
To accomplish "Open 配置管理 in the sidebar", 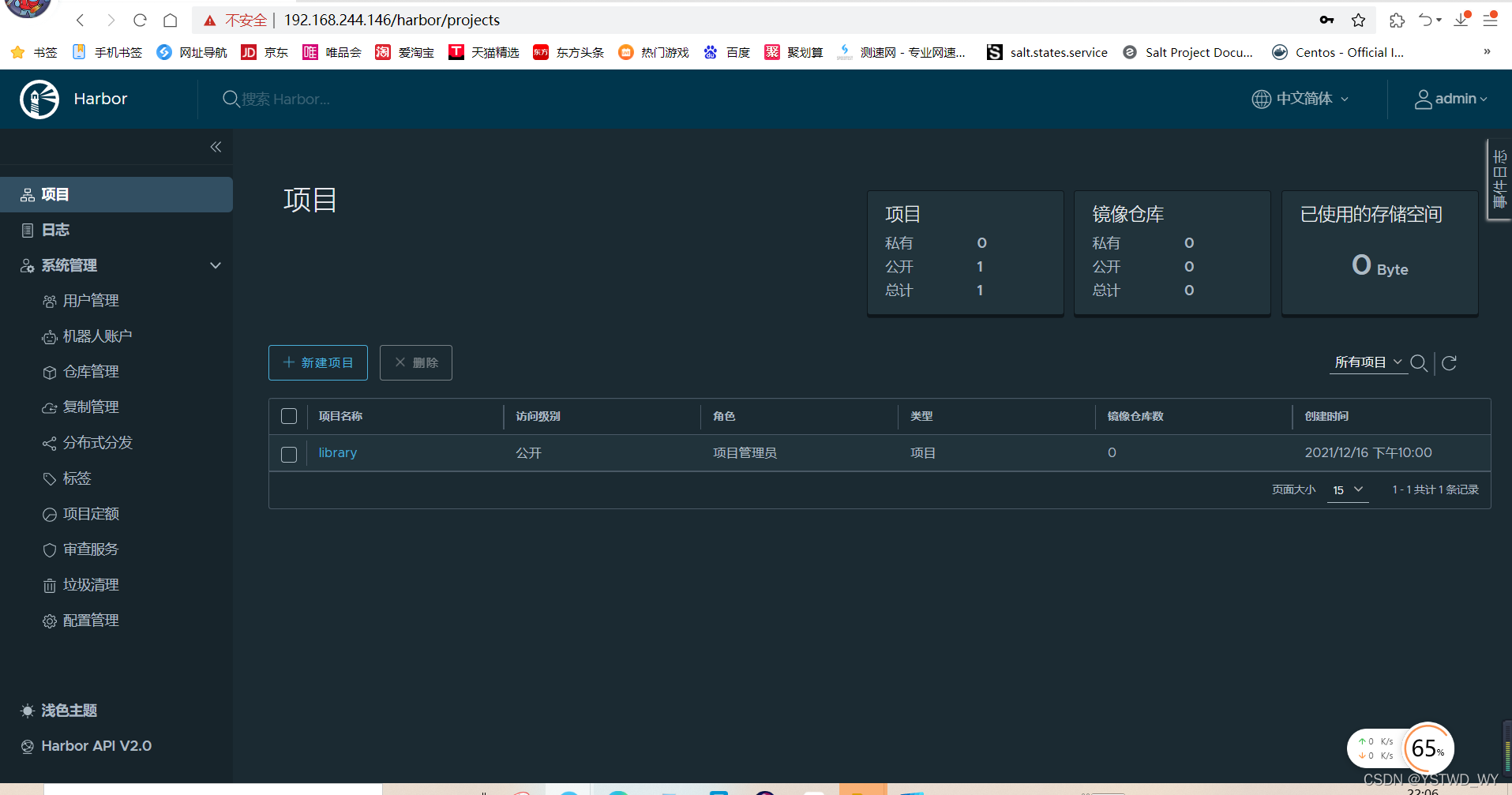I will point(91,621).
